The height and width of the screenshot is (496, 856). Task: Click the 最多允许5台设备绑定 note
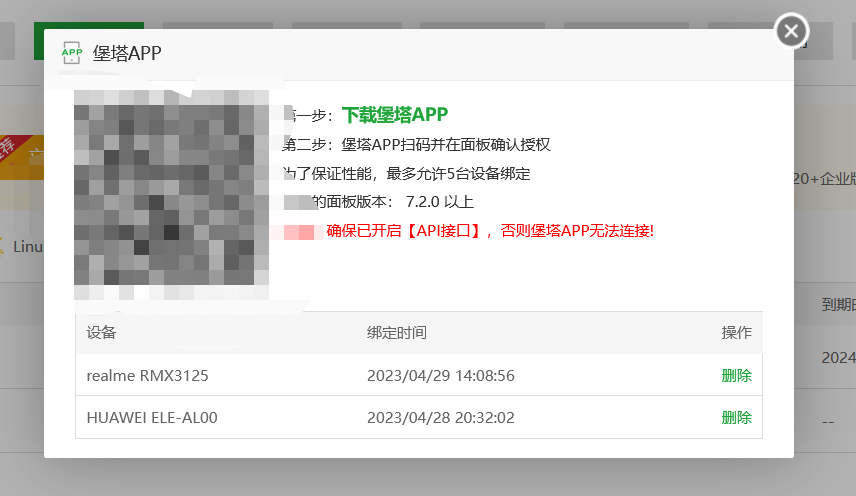[458, 174]
